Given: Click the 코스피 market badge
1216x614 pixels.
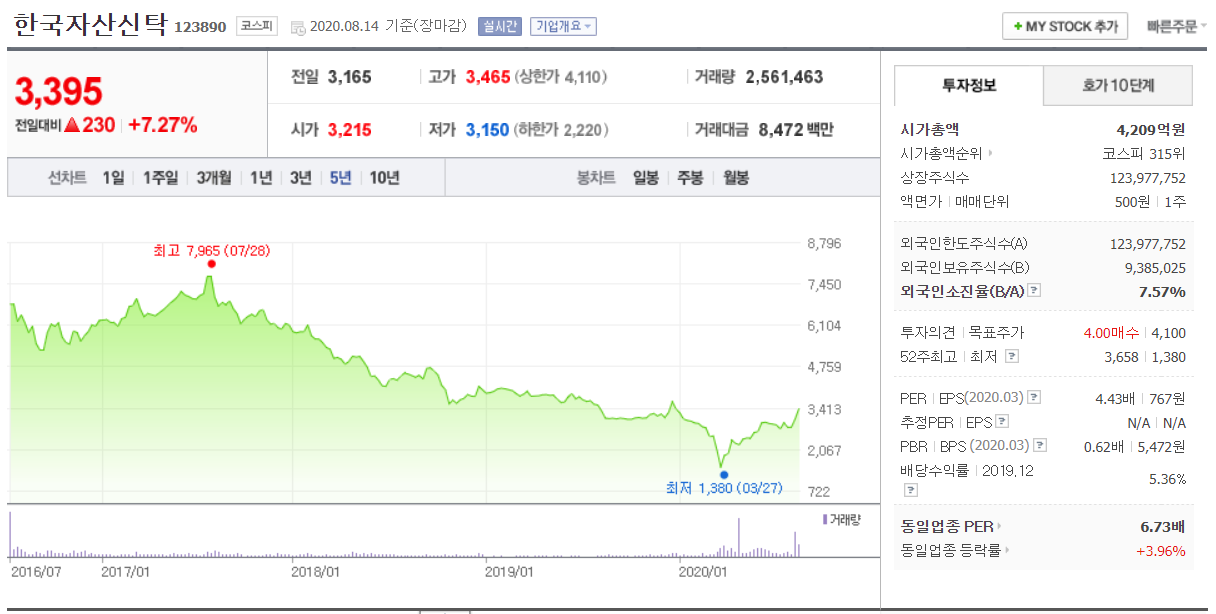Looking at the screenshot, I should coord(257,26).
